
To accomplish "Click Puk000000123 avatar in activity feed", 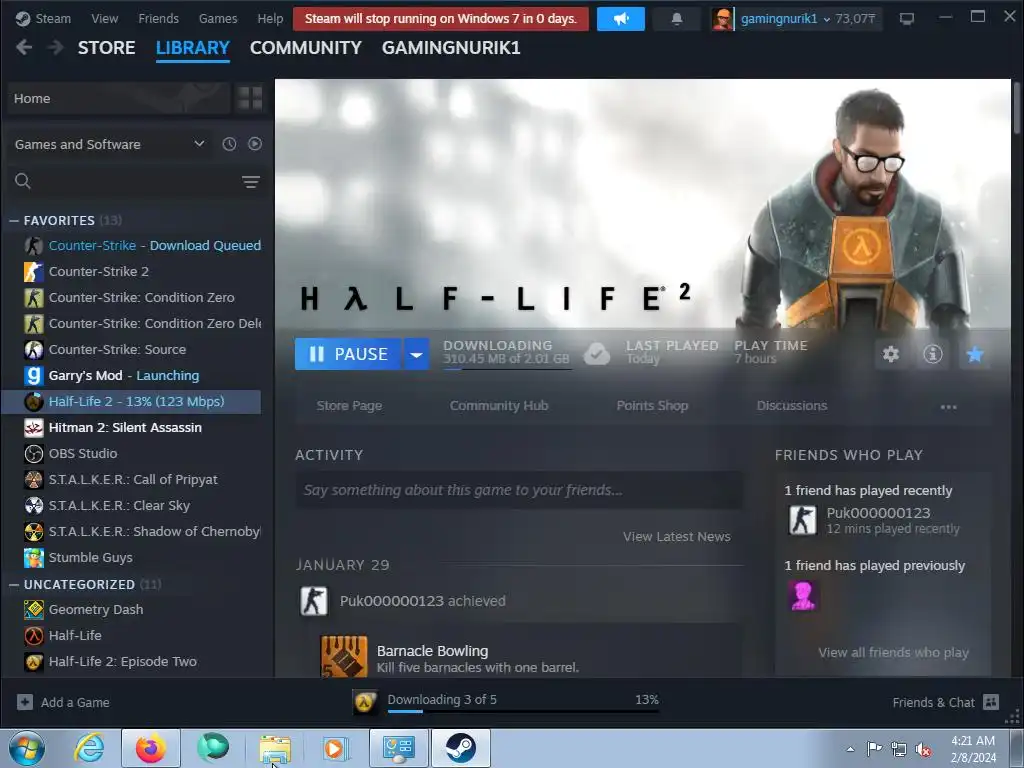I will tap(314, 601).
